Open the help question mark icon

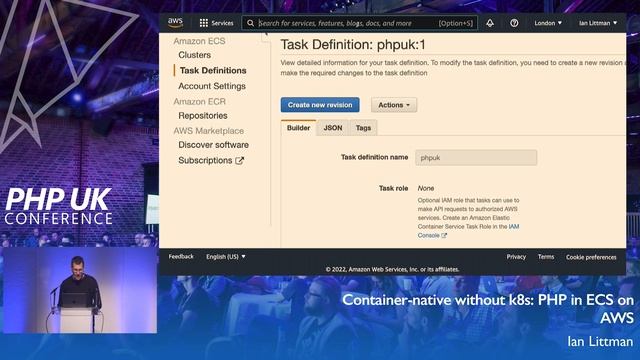[514, 23]
